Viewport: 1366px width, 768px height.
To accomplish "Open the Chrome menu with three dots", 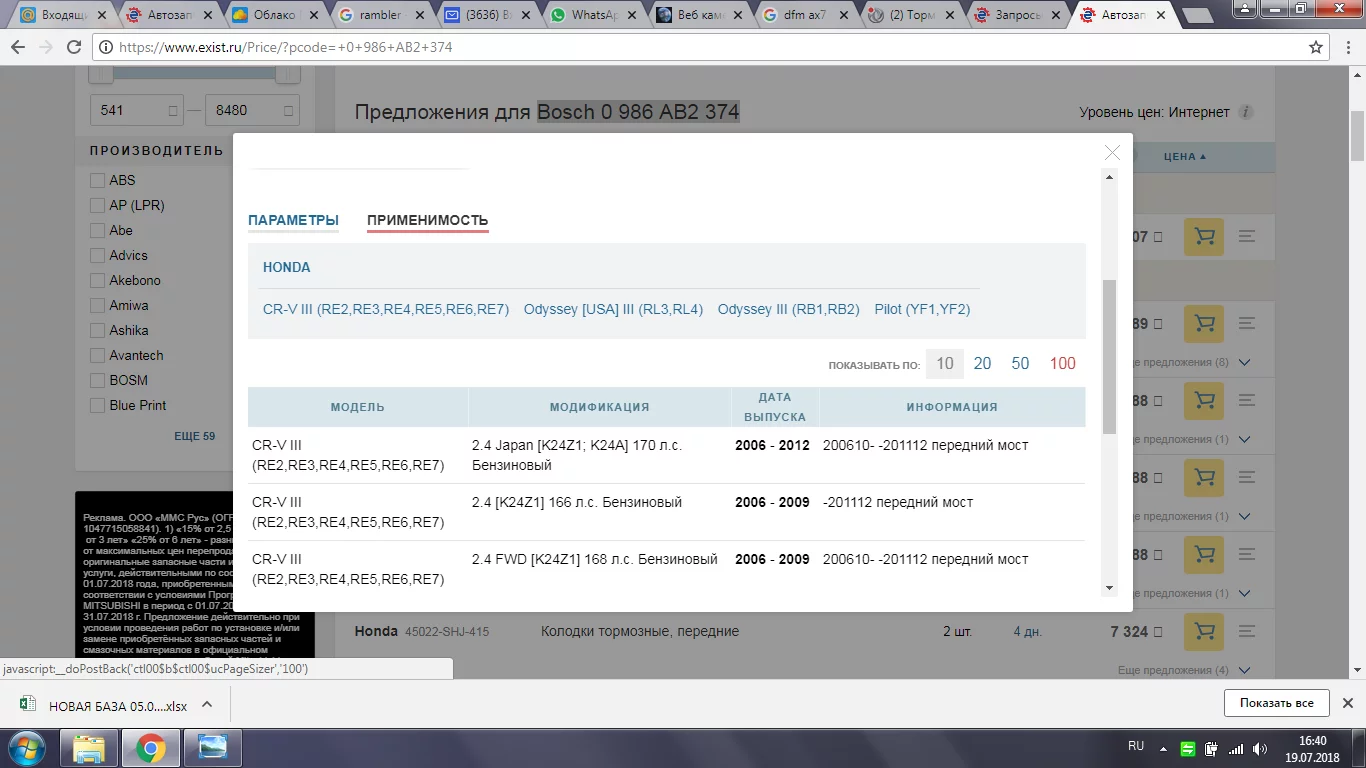I will coord(1346,47).
